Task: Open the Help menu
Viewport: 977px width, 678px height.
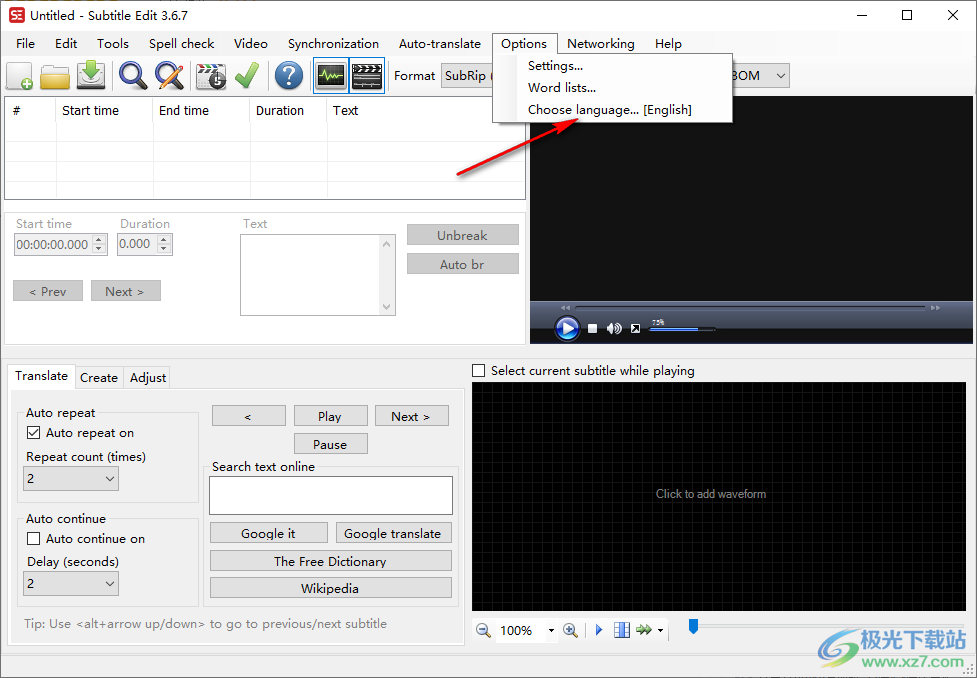Action: click(668, 44)
